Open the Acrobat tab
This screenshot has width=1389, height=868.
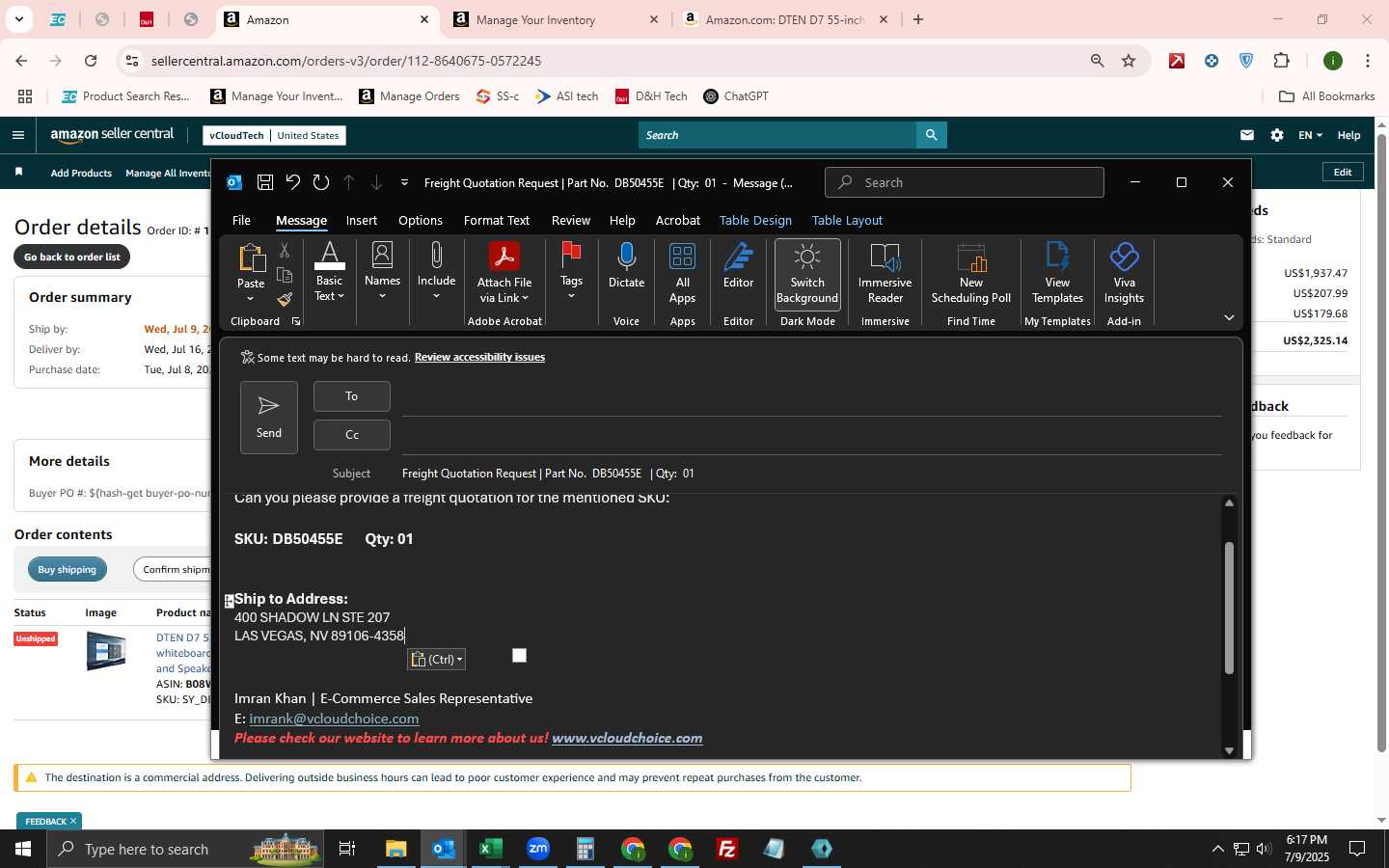pyautogui.click(x=678, y=220)
